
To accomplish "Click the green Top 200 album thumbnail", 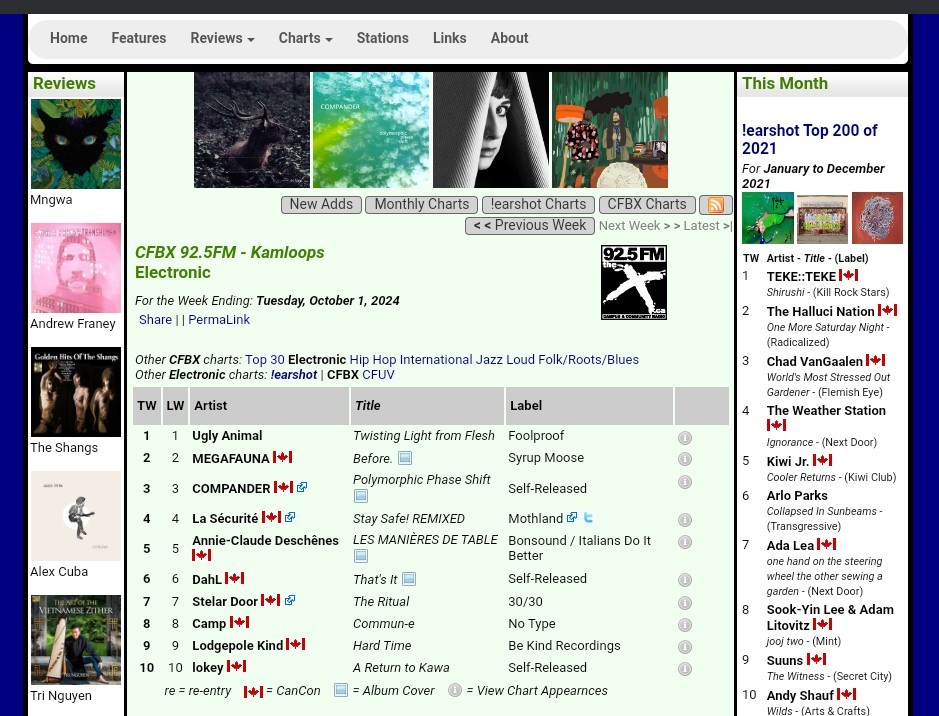I will click(768, 218).
